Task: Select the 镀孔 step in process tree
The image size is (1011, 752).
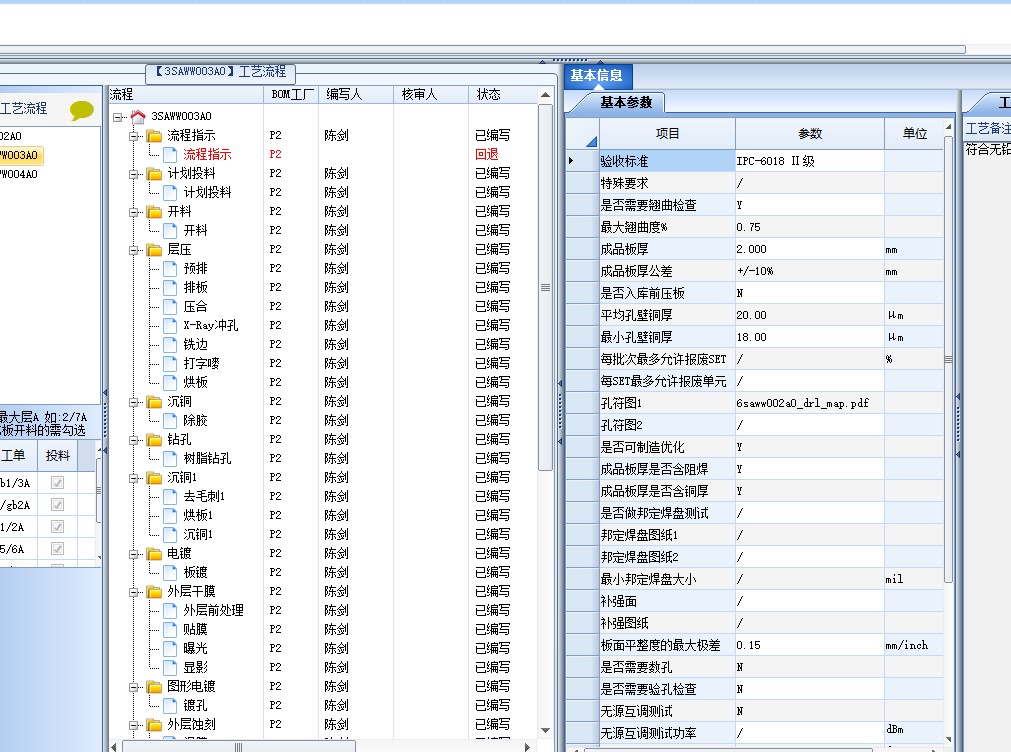Action: (195, 706)
